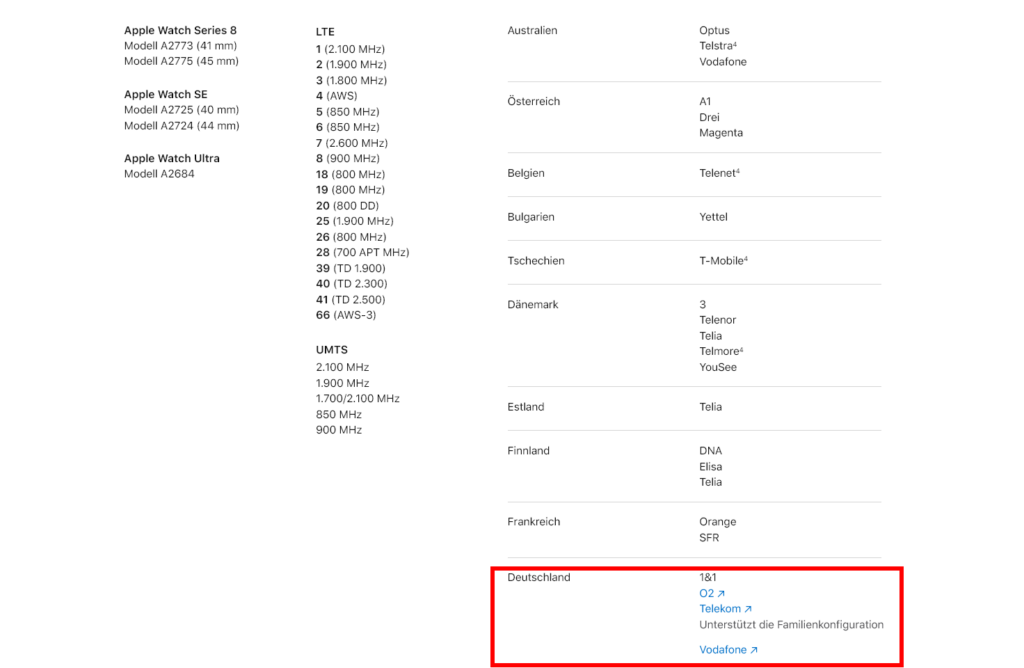Open the O2 carrier link
The image size is (1024, 668).
point(712,593)
